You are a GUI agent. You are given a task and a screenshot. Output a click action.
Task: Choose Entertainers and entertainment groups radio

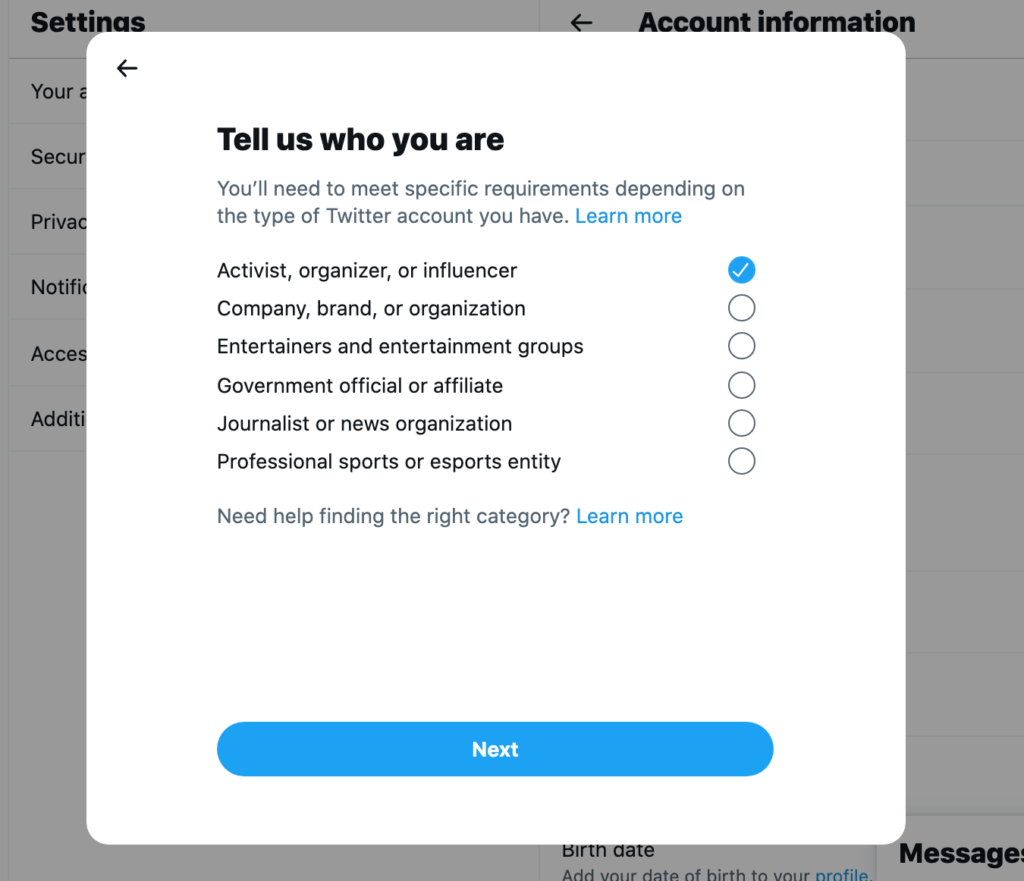[x=741, y=346]
